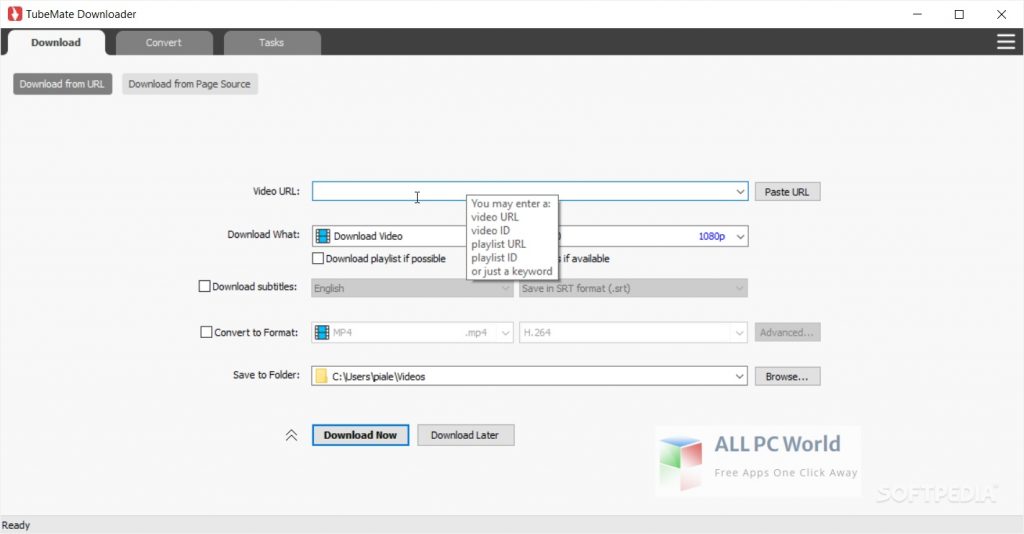Open the English subtitle language dropdown

click(412, 288)
